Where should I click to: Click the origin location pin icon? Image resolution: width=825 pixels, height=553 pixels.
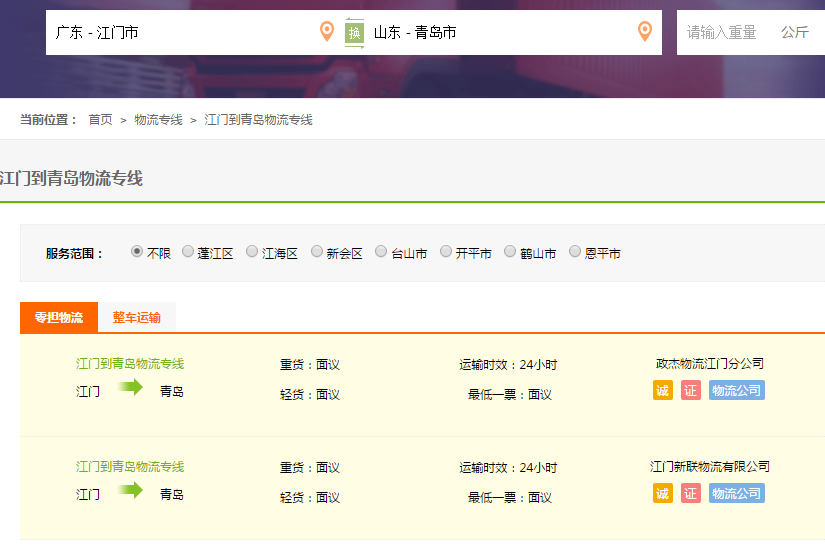(327, 32)
